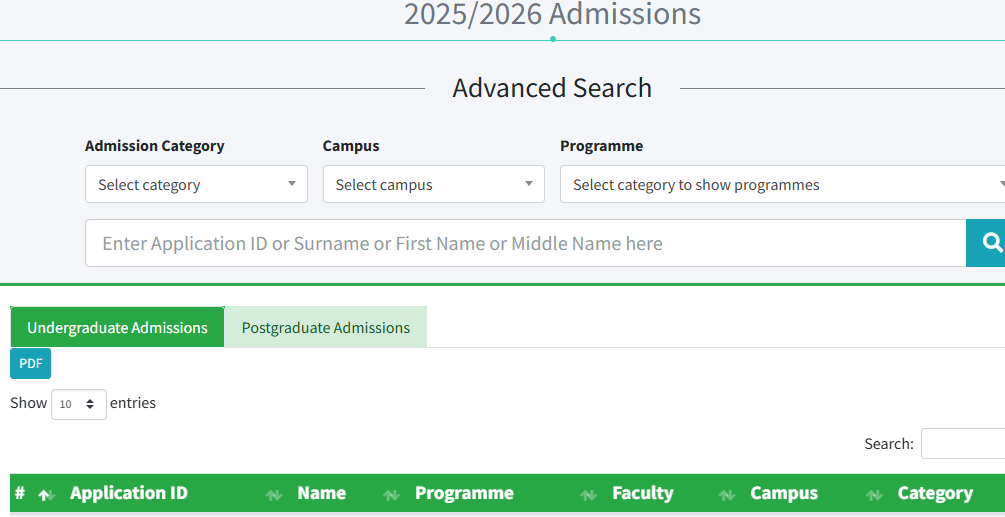
Task: Click the table Search filter box
Action: [x=963, y=443]
